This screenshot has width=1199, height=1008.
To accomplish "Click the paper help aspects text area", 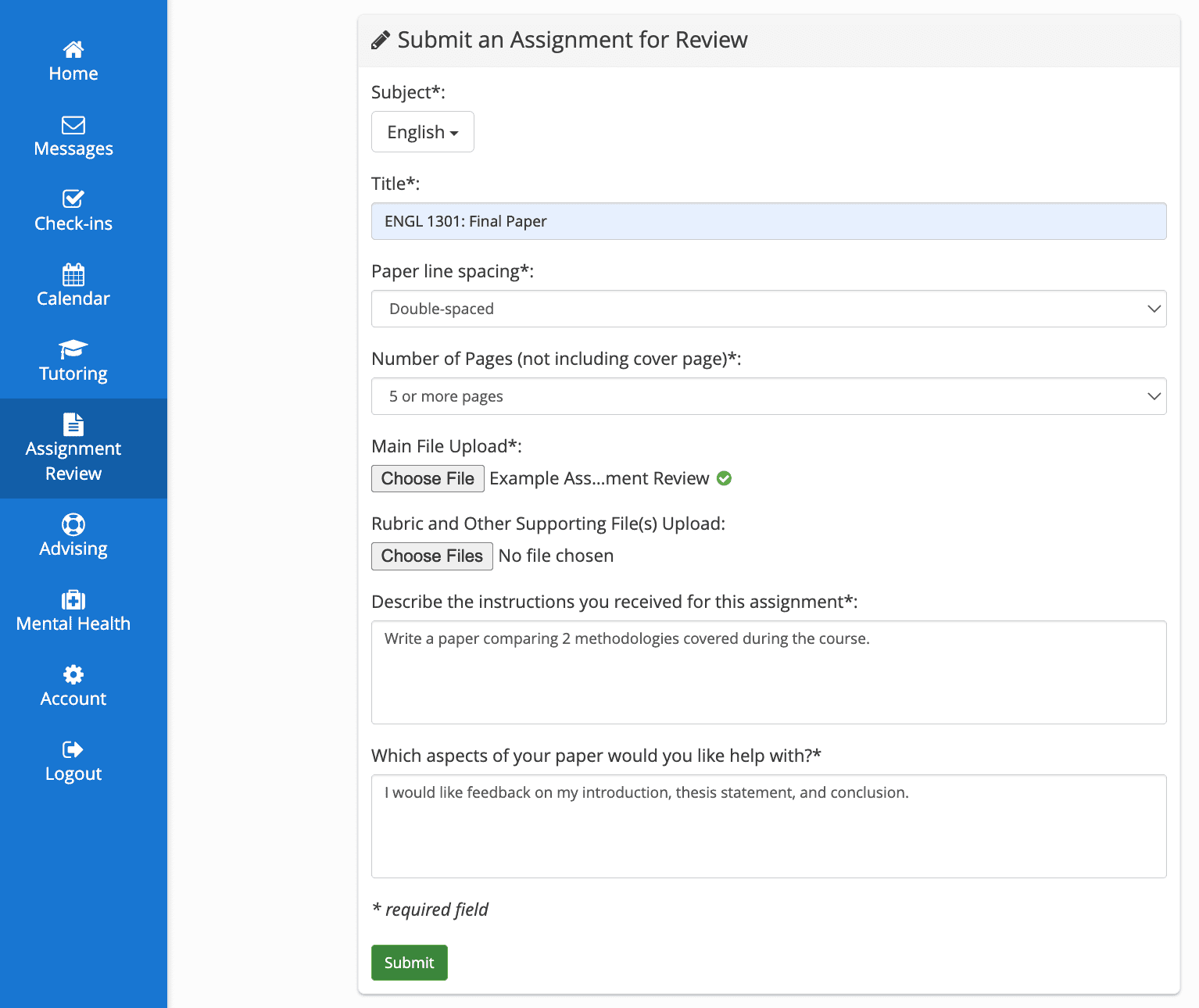I will click(x=768, y=826).
